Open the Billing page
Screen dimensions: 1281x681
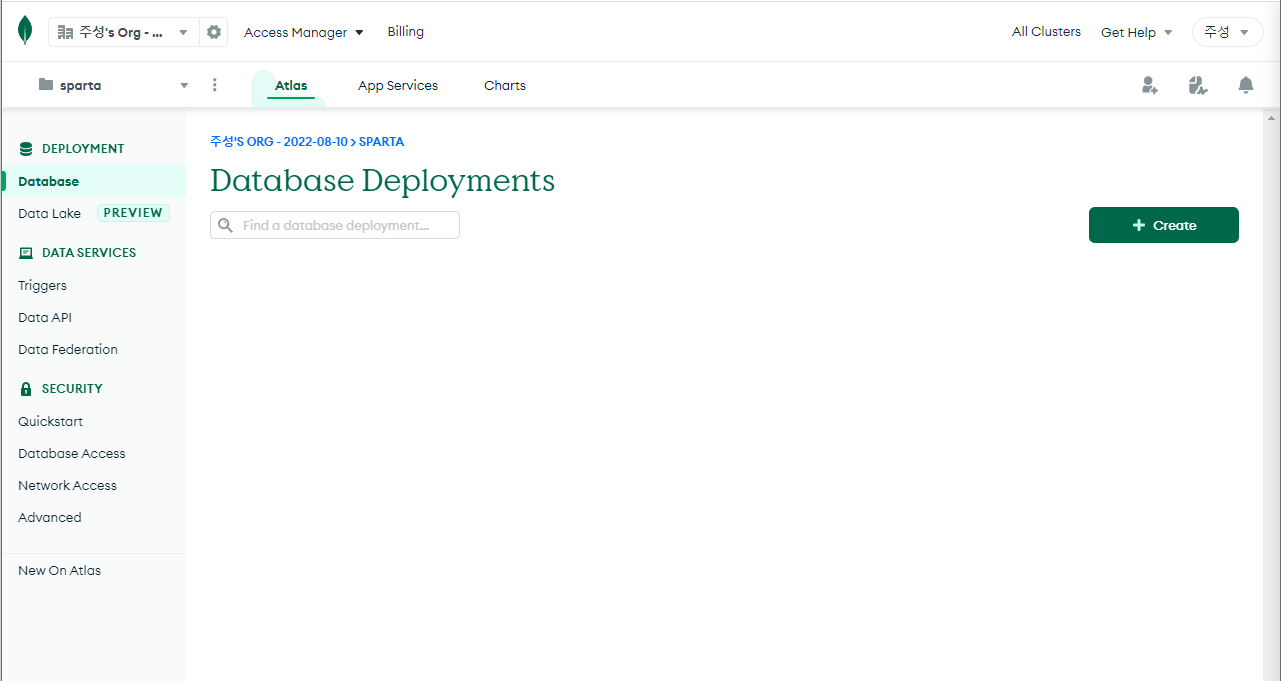click(x=406, y=32)
